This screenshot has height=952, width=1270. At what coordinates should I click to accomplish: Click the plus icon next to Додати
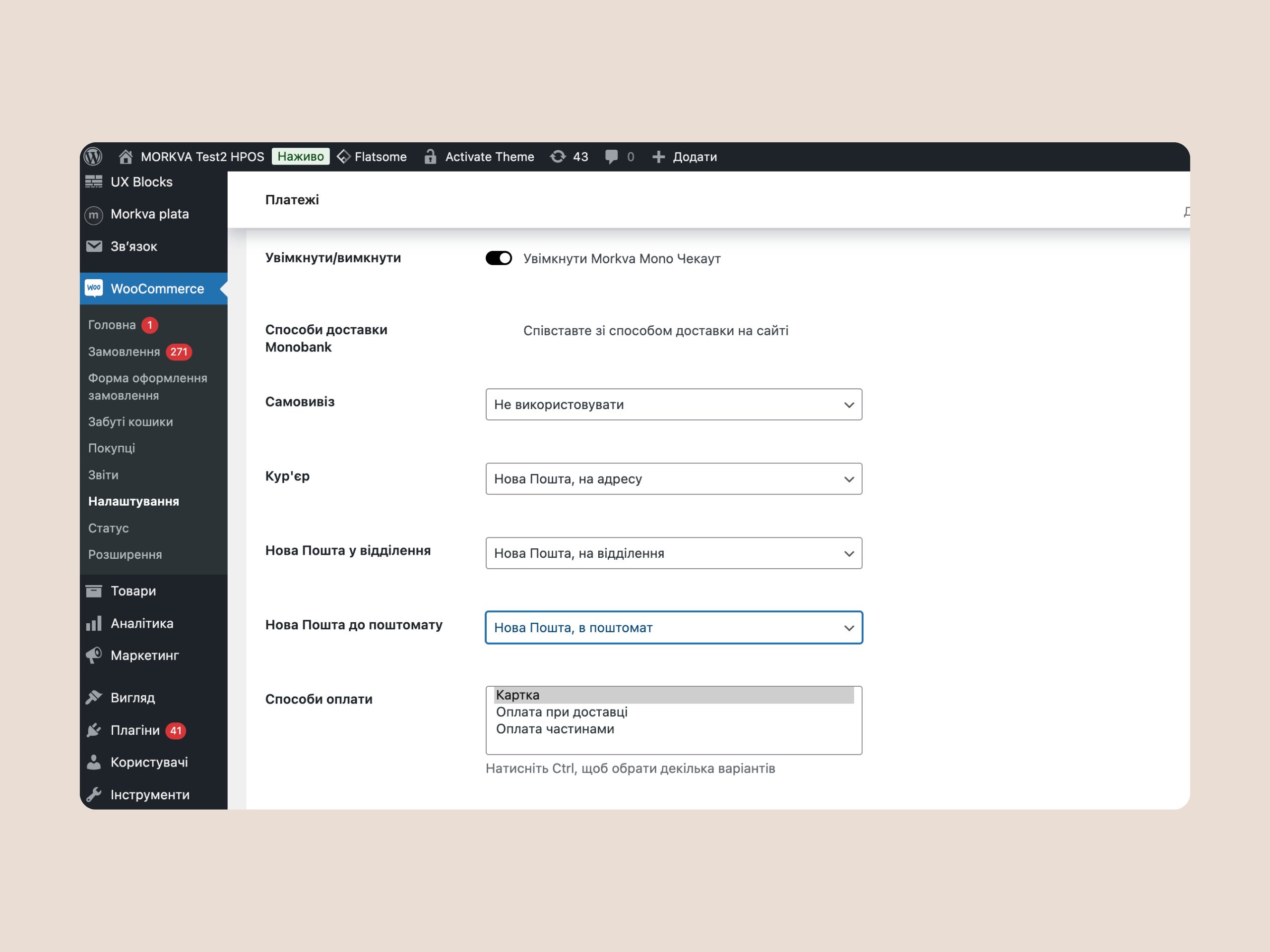click(658, 157)
